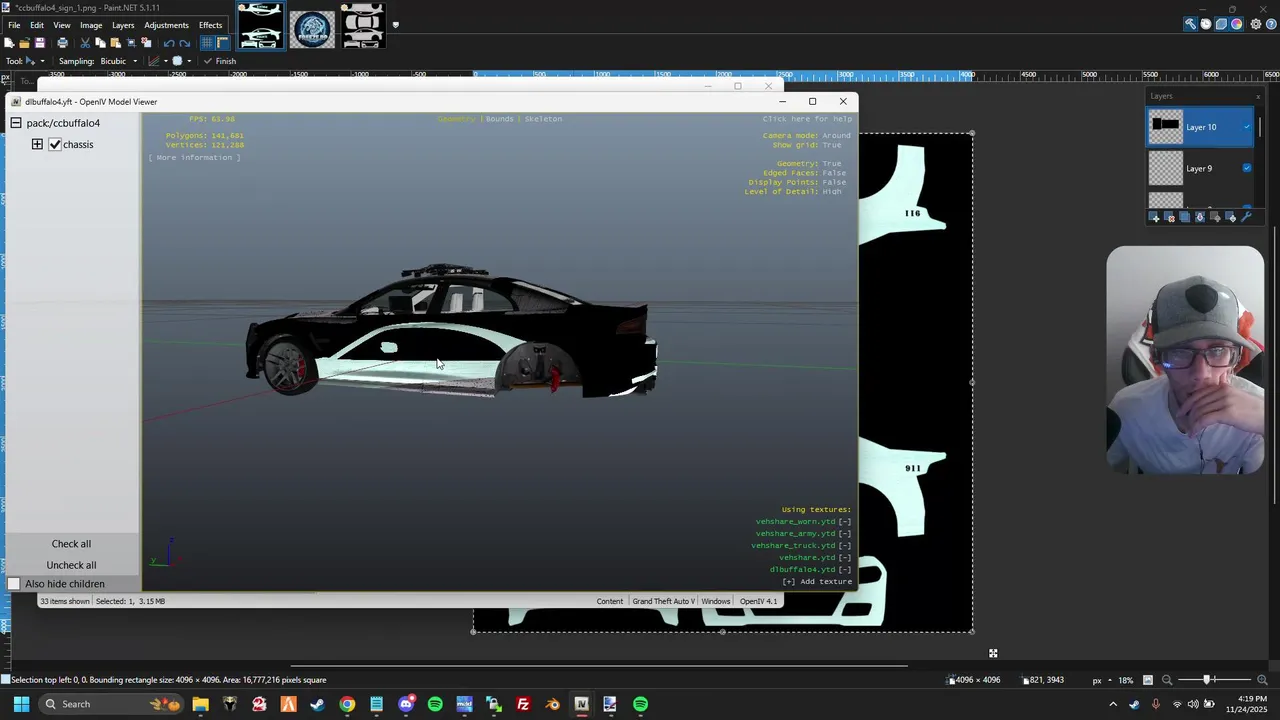Close the Layers panel with x
The height and width of the screenshot is (720, 1280).
pos(1258,96)
